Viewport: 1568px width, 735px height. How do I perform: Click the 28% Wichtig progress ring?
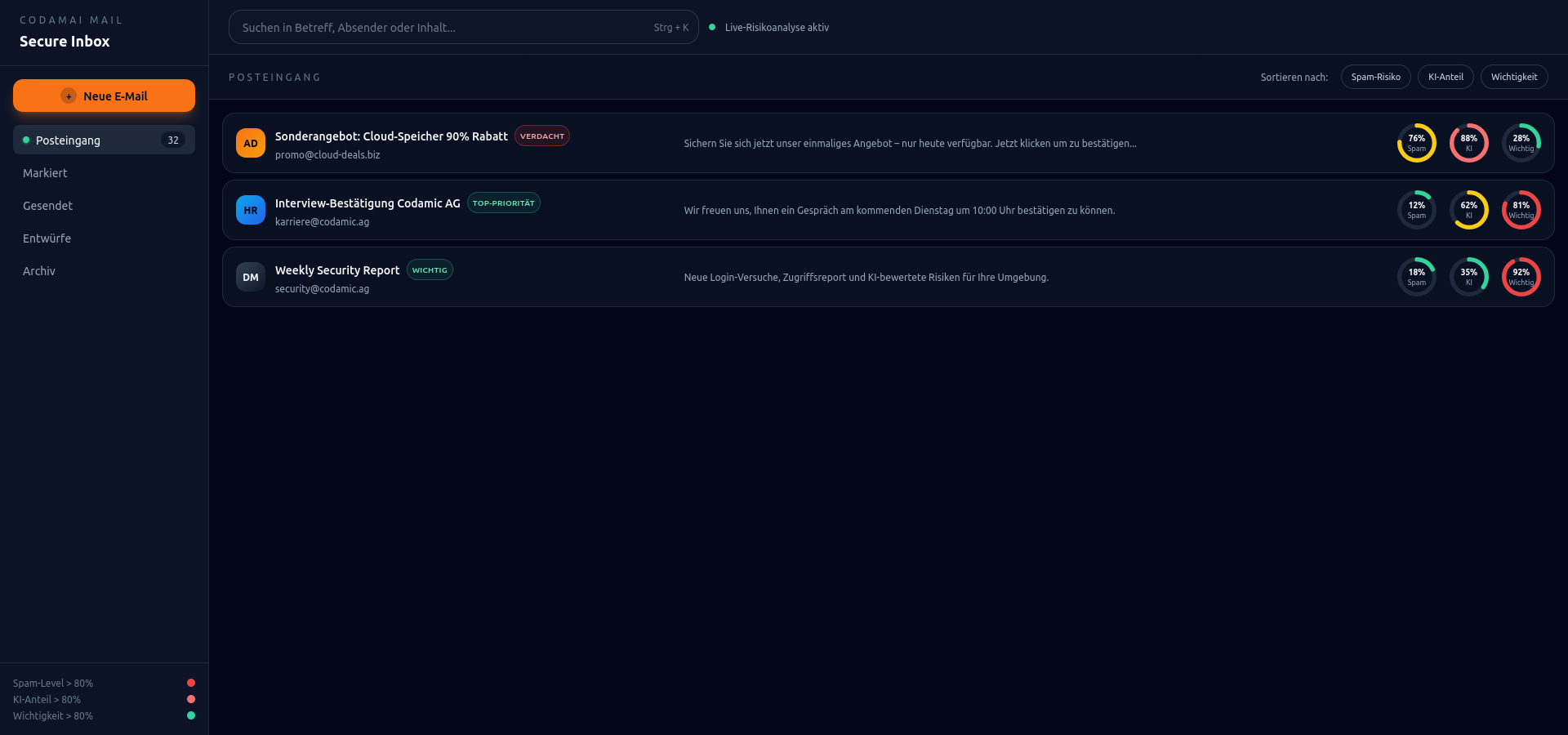click(1521, 143)
